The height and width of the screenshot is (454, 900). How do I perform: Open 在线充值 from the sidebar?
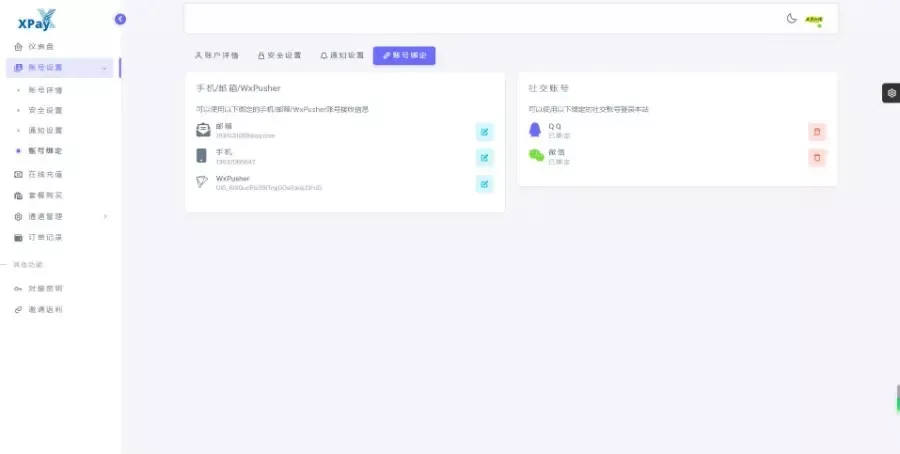pos(45,174)
